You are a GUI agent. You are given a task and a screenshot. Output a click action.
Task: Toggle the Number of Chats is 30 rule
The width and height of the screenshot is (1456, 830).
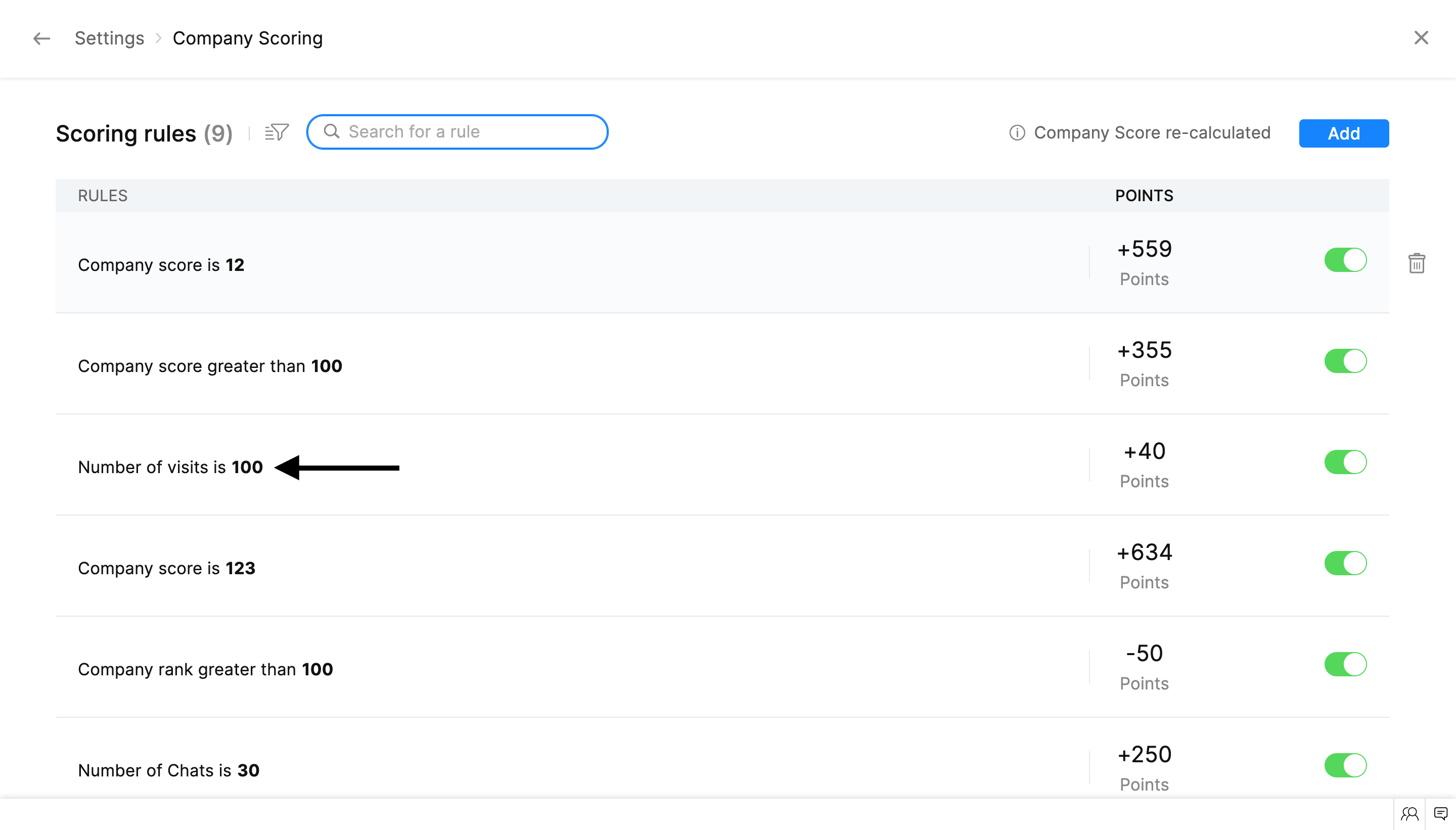point(1345,765)
